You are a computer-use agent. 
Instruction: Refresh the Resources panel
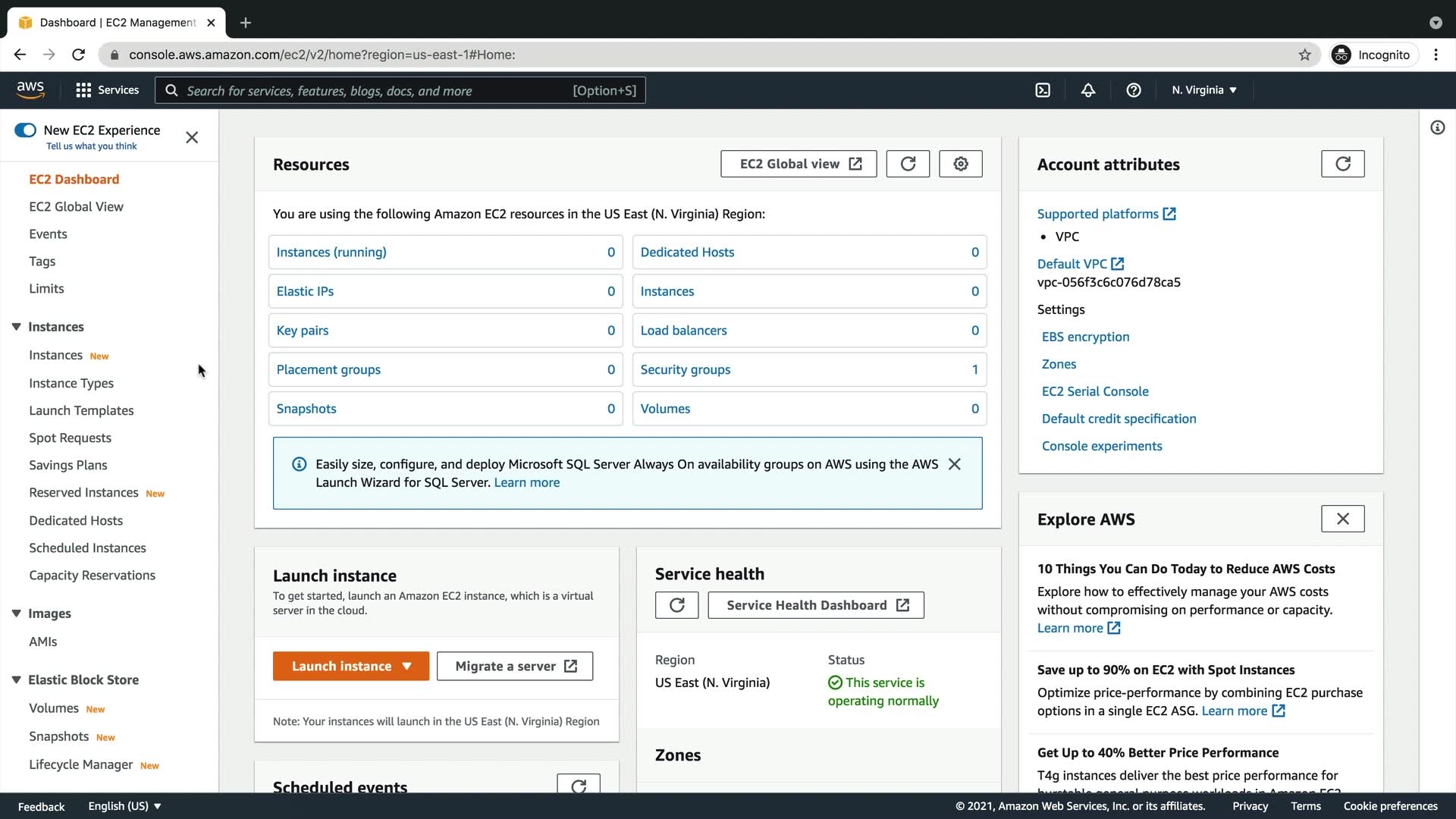pyautogui.click(x=908, y=164)
